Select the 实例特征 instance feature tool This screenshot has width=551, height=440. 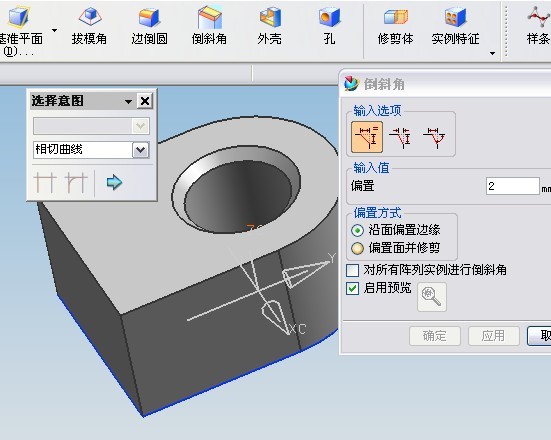[x=455, y=27]
